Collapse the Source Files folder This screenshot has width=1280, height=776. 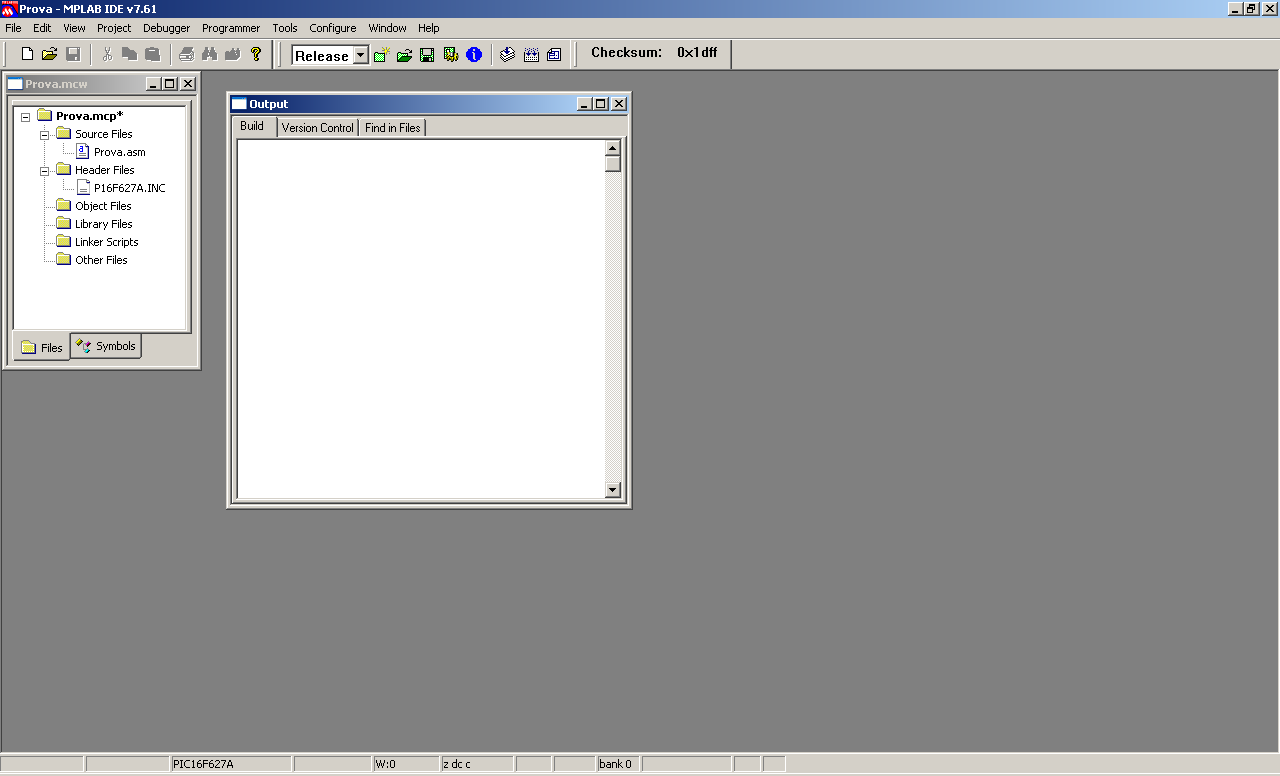pos(44,134)
